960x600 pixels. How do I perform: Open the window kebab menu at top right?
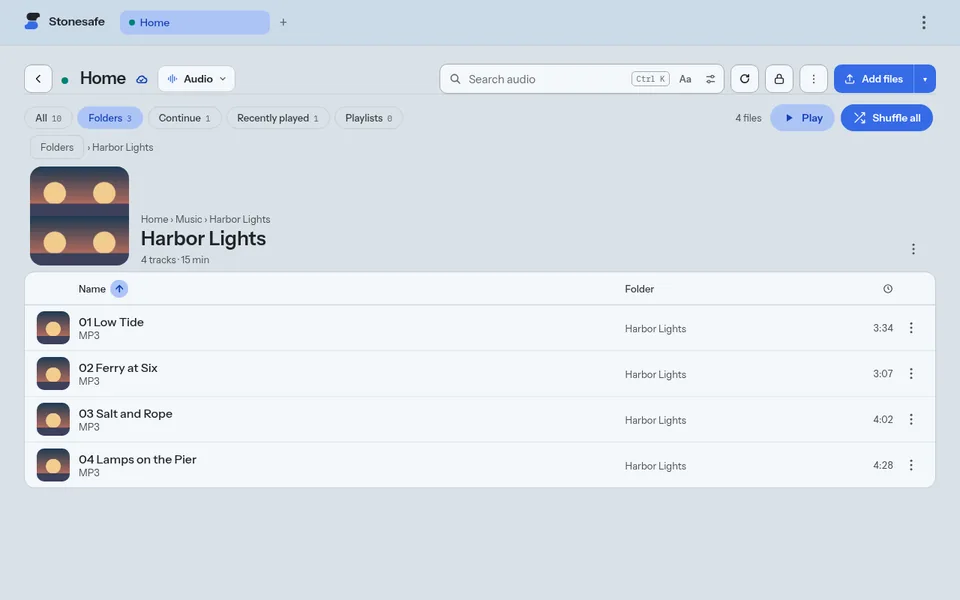[x=923, y=23]
